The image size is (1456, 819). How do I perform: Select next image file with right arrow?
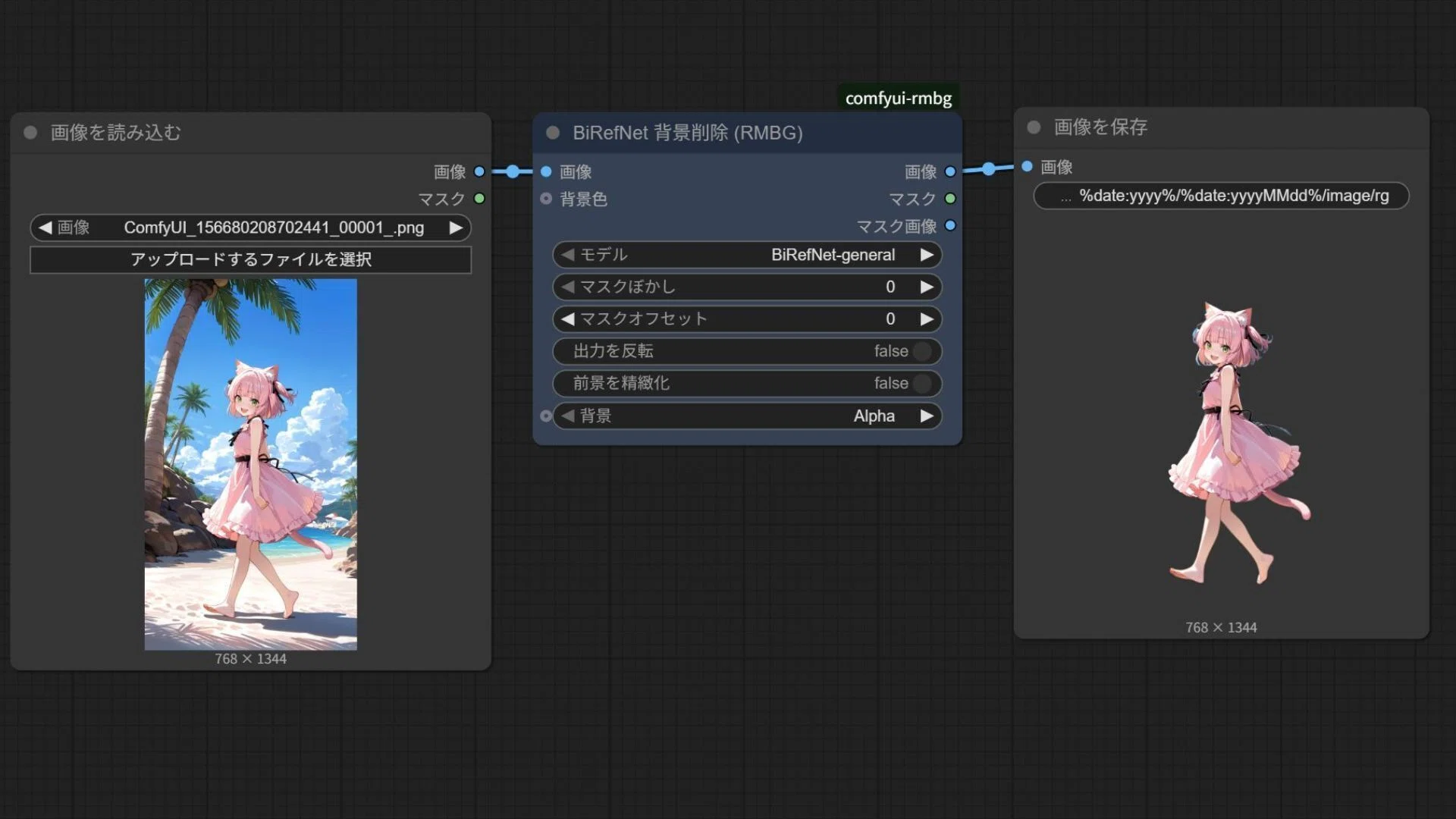456,227
